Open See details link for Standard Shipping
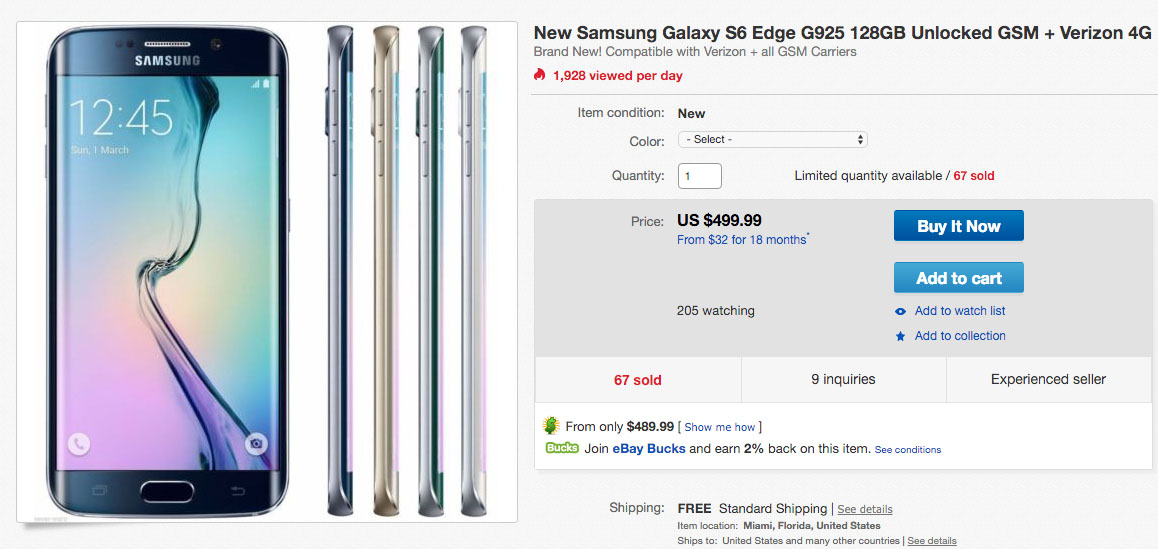1158x549 pixels. pos(865,509)
